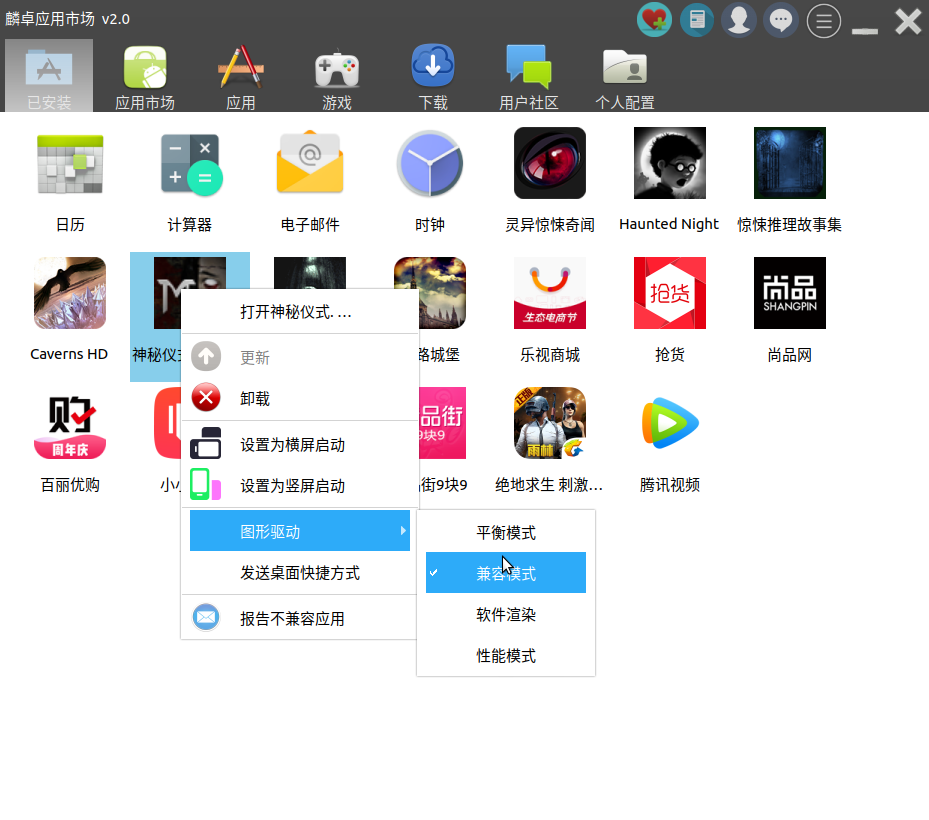The image size is (929, 820).
Task: Choose 打开神秘仪式 from the context menu
Action: [299, 312]
